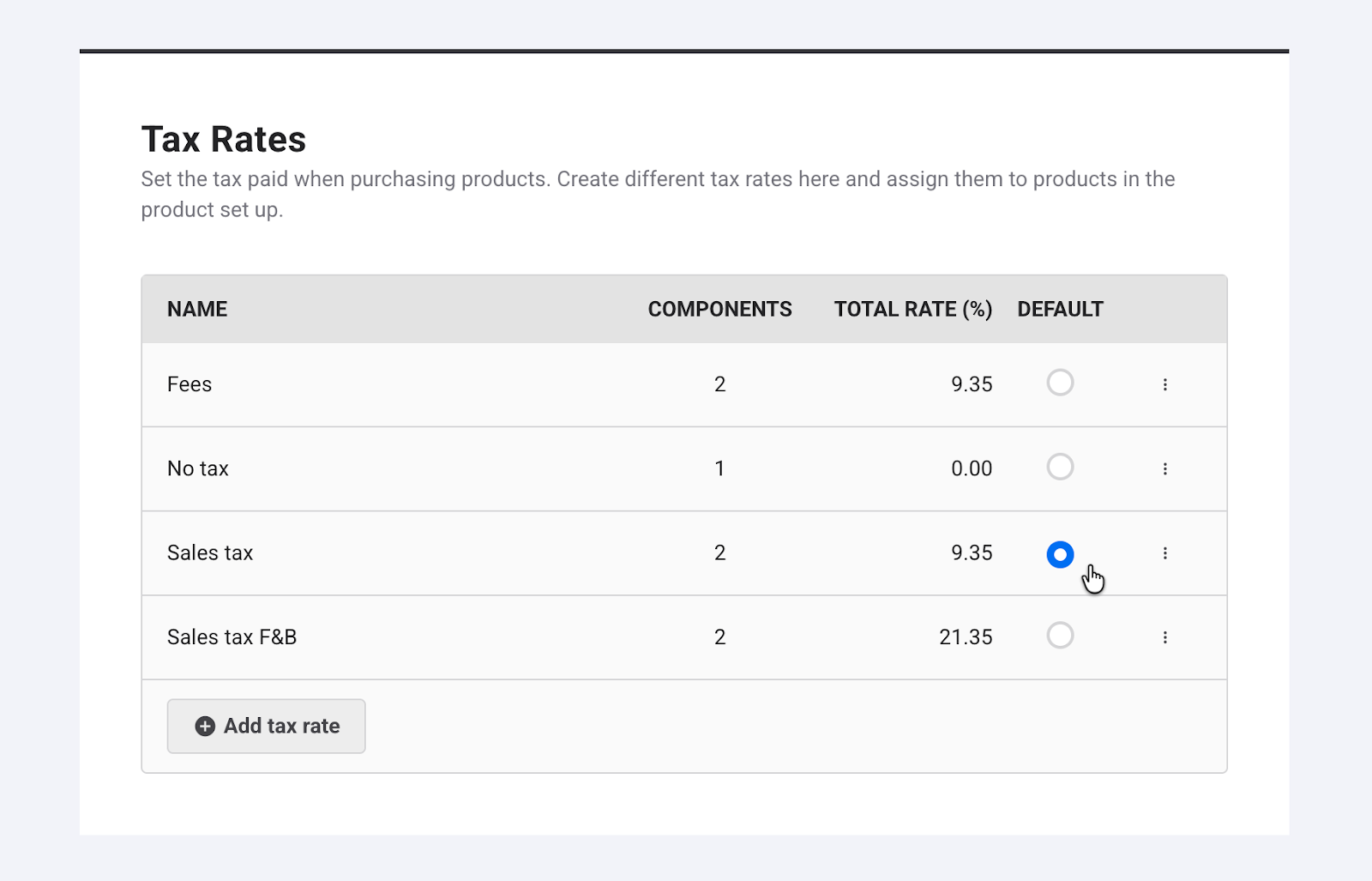
Task: Click the NAME column header
Action: tap(197, 310)
